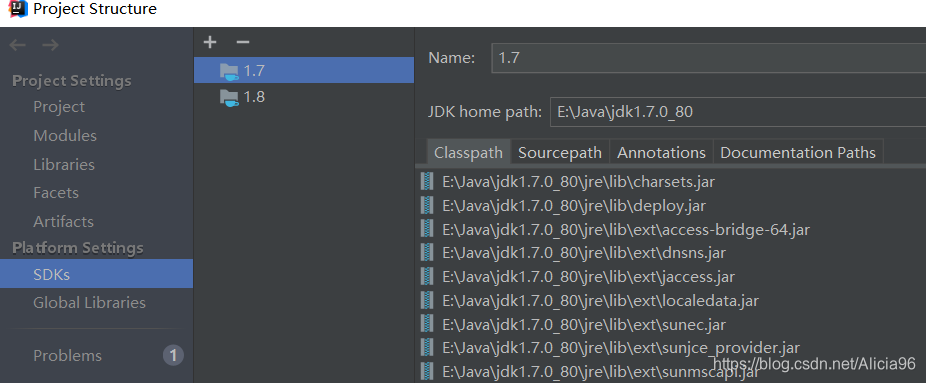Add a new SDK with plus icon
The height and width of the screenshot is (383, 926).
[x=210, y=42]
